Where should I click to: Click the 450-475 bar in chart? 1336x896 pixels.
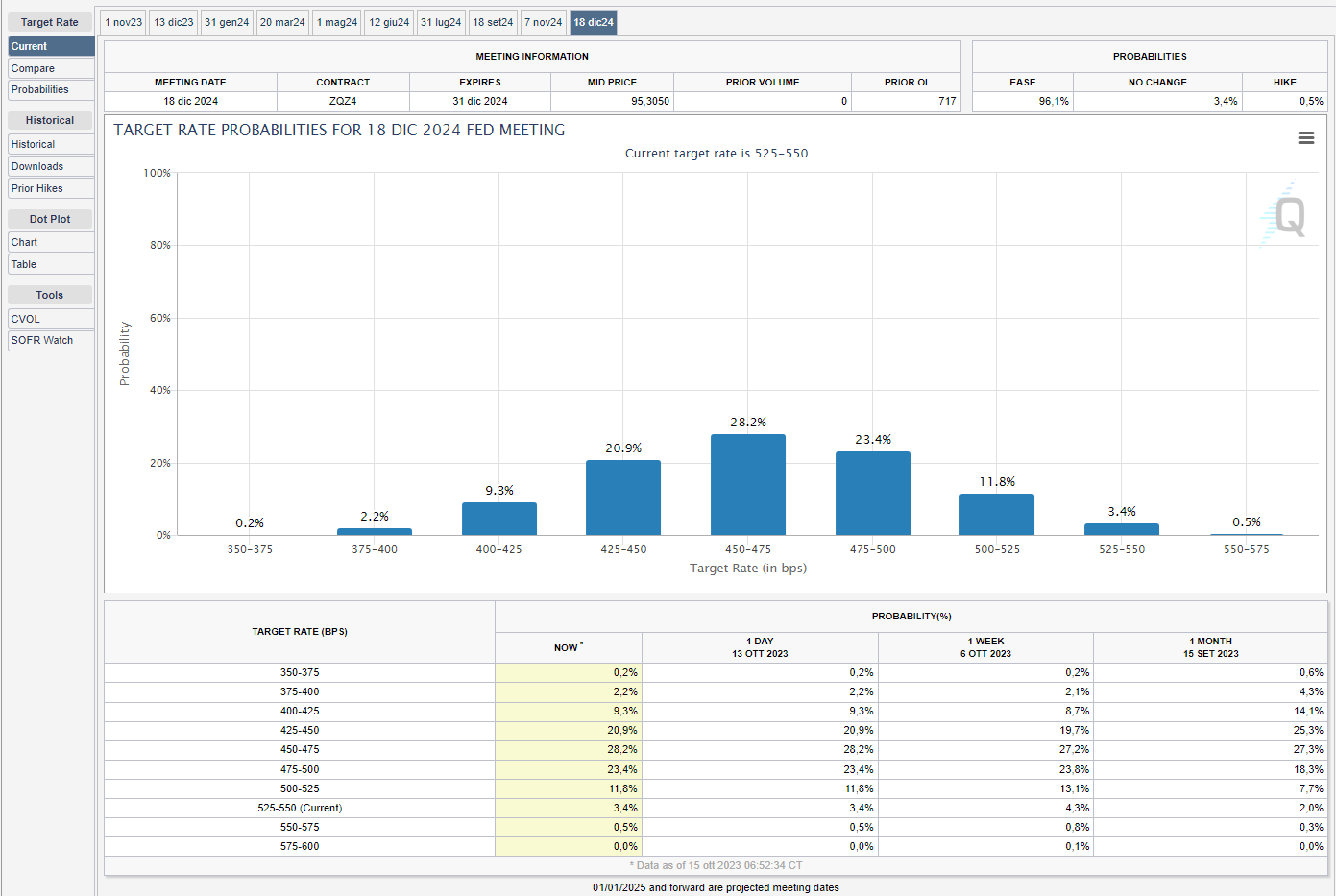click(748, 485)
